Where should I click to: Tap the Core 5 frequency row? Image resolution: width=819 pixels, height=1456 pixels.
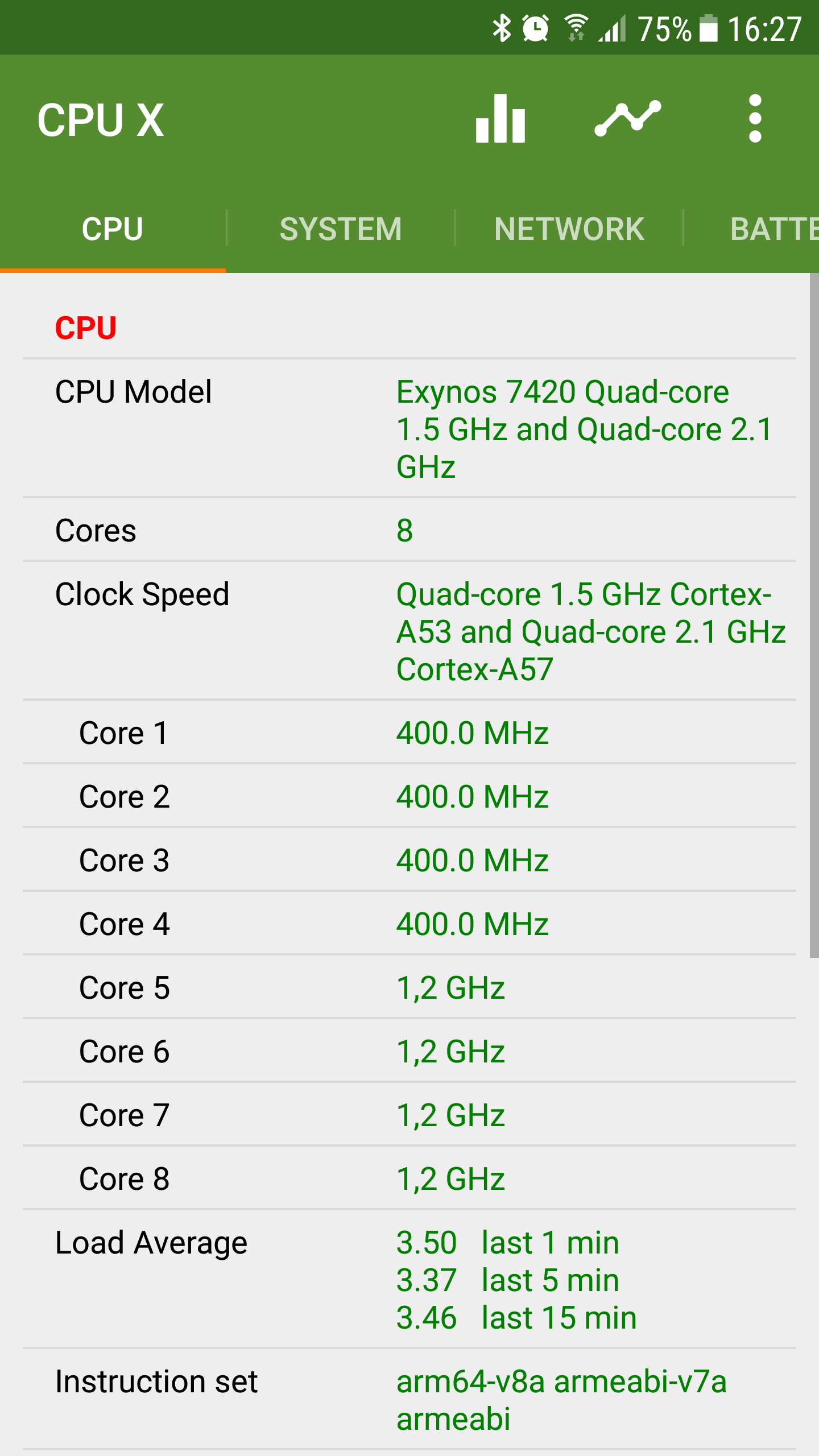coord(409,987)
